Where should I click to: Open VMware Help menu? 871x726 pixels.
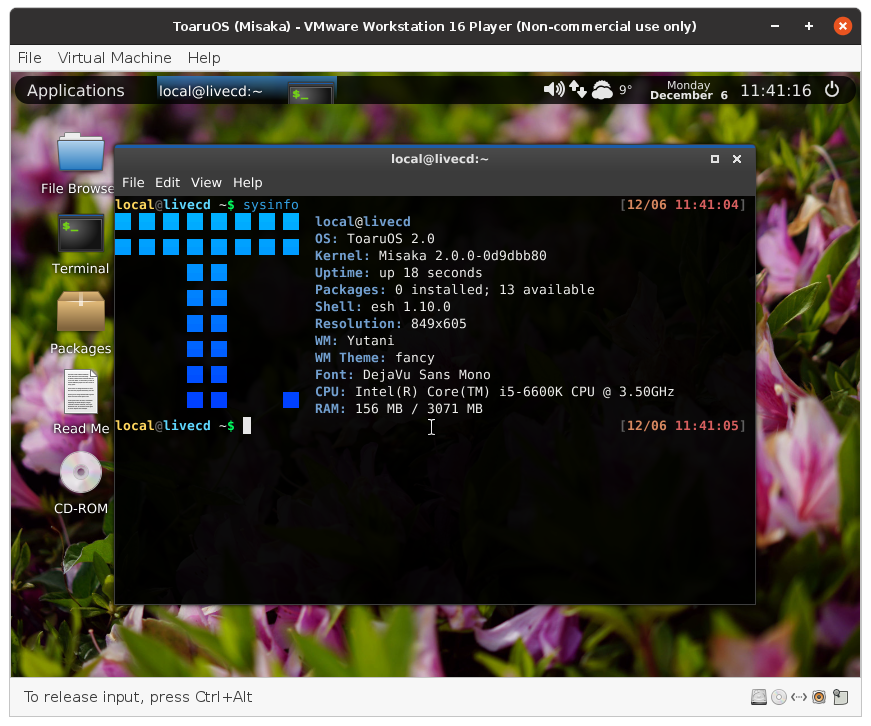[204, 58]
